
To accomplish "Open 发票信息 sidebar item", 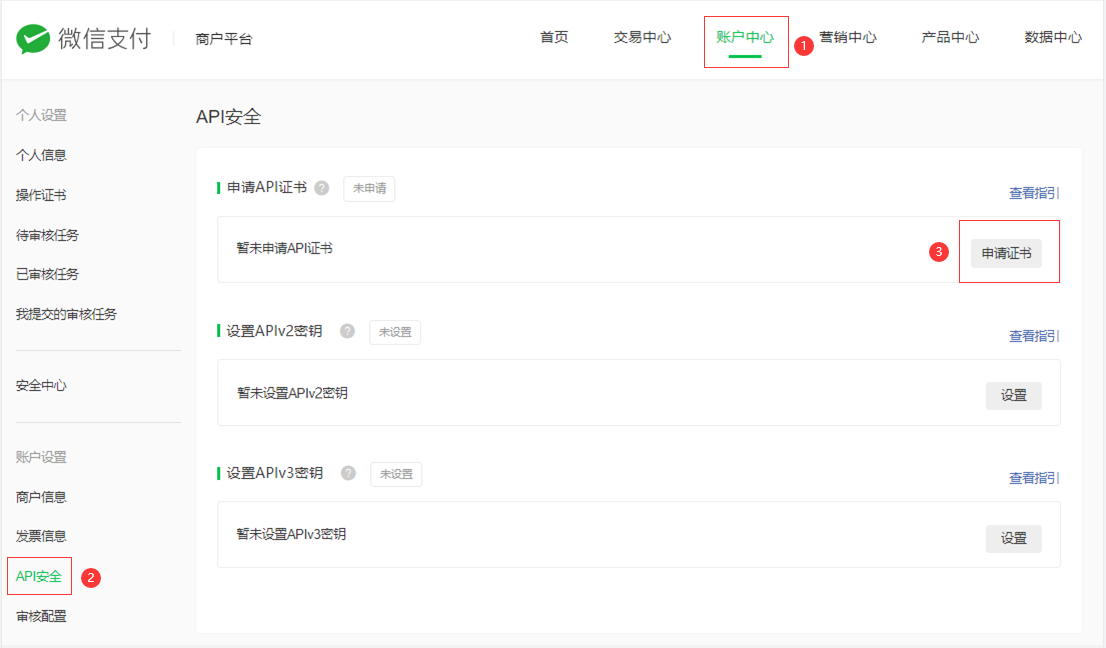I will pos(41,536).
